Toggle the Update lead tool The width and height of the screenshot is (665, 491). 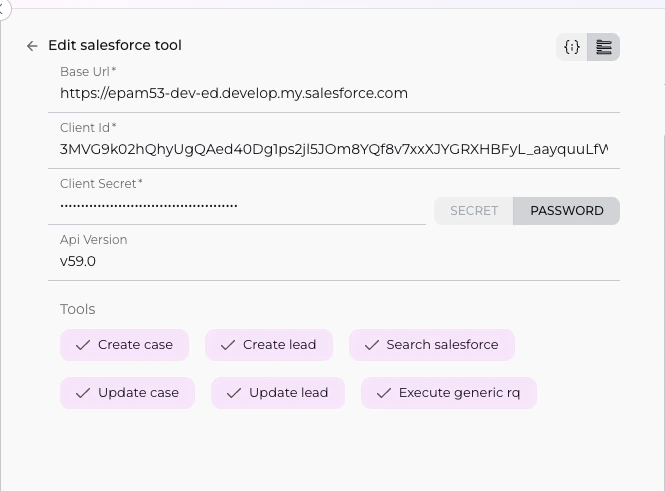tap(278, 393)
